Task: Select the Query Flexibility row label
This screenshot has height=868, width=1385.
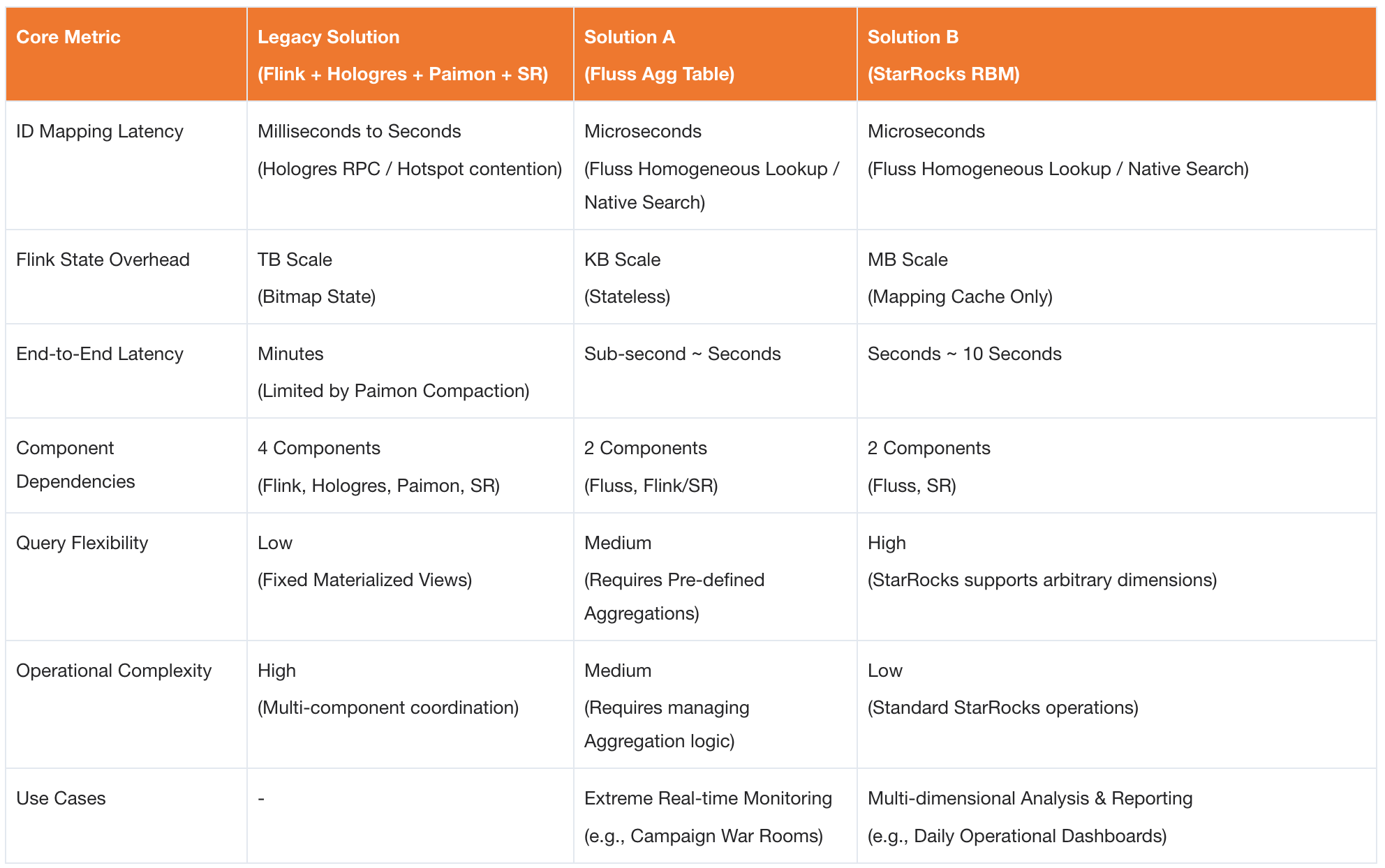Action: coord(82,544)
